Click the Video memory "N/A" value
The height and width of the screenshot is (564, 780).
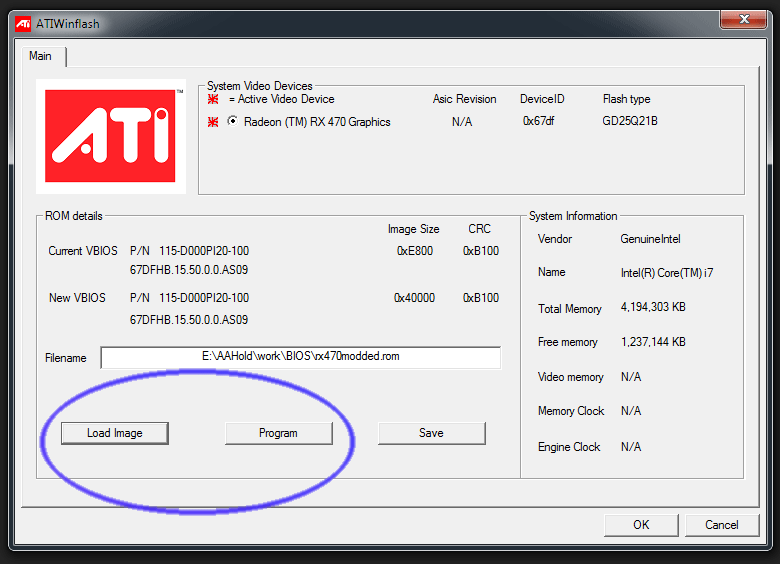[x=631, y=377]
